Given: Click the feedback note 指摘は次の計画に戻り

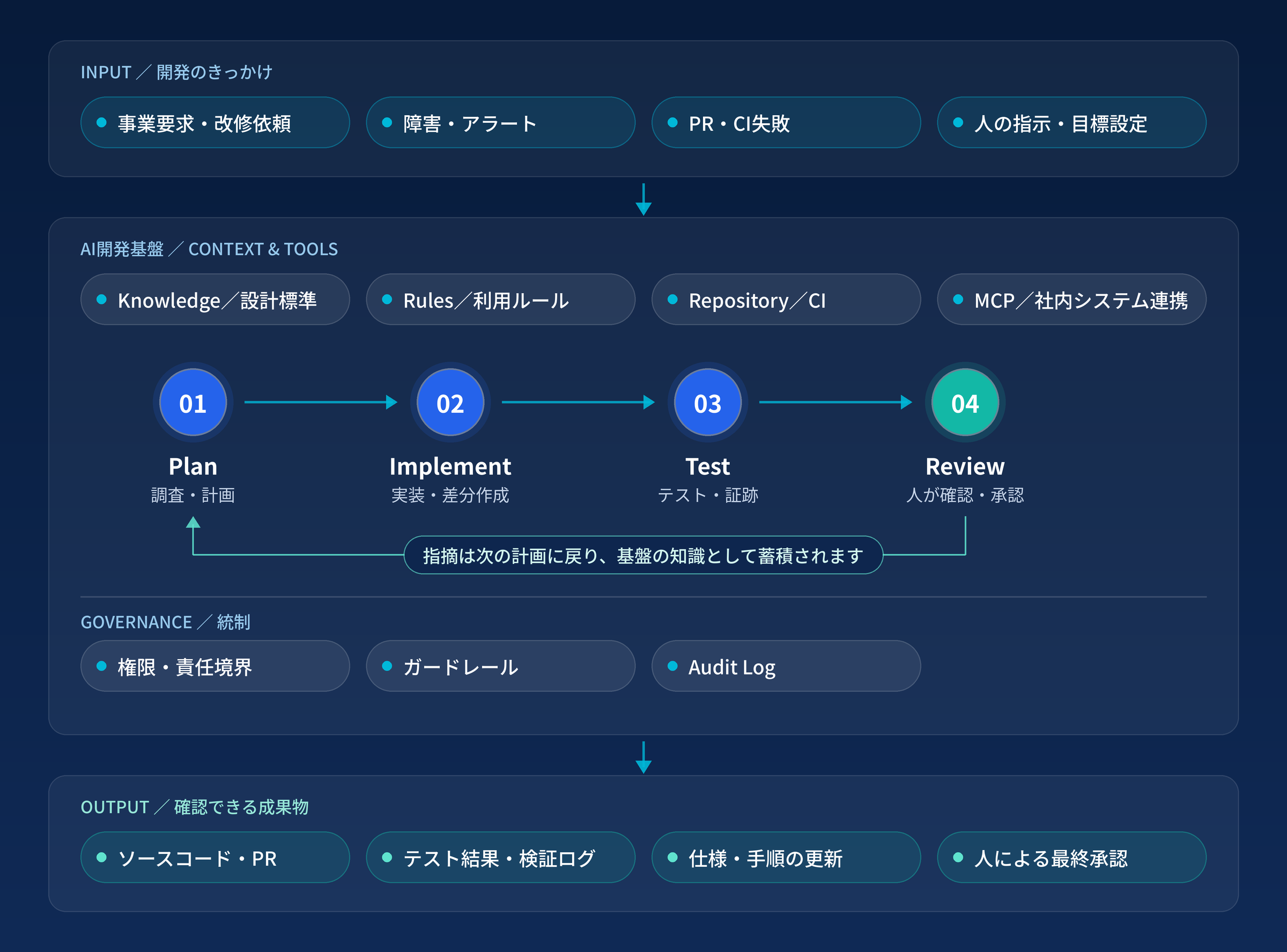Looking at the screenshot, I should point(643,555).
